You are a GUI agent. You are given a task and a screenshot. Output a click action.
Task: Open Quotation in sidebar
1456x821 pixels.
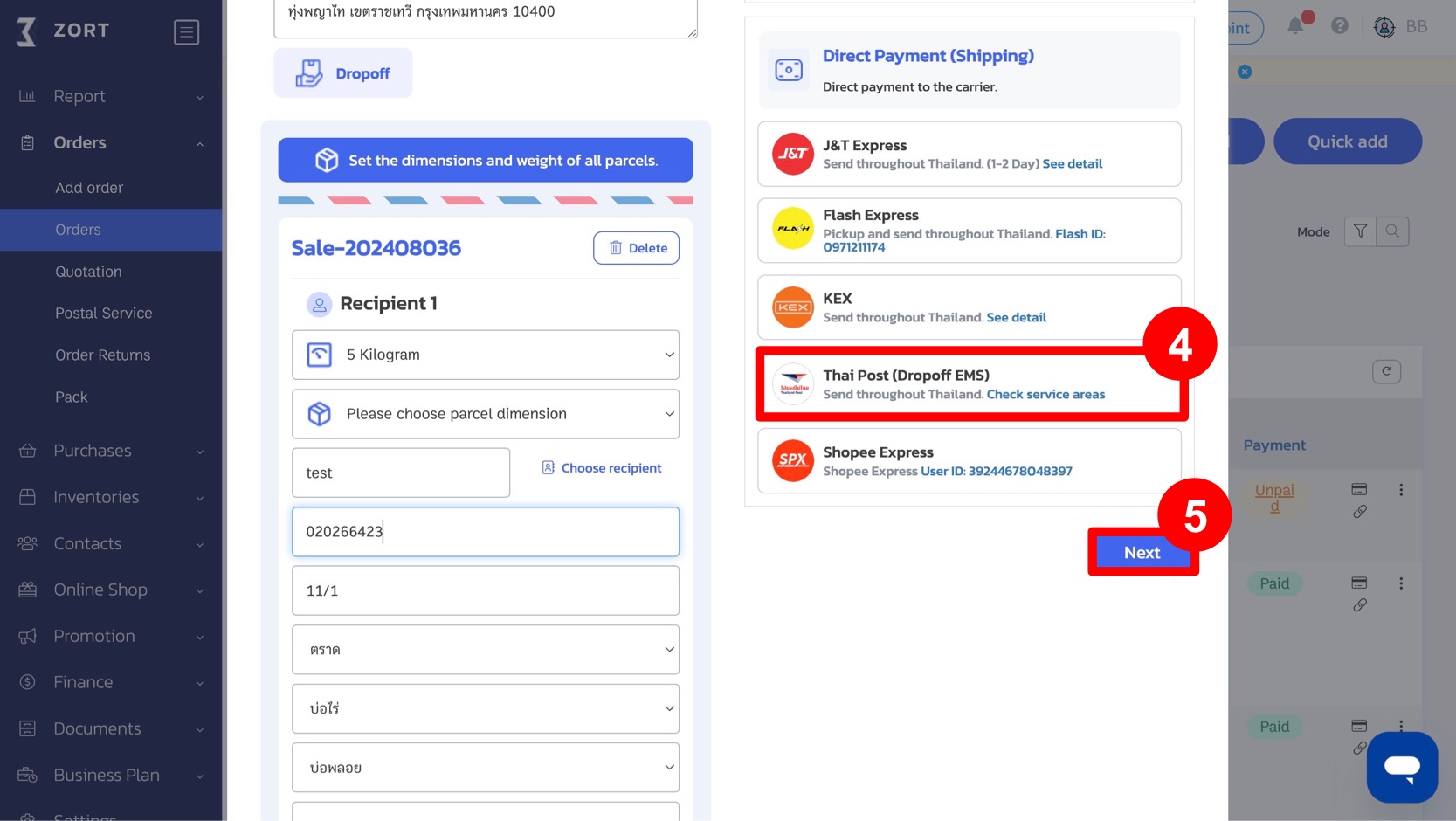pyautogui.click(x=88, y=272)
